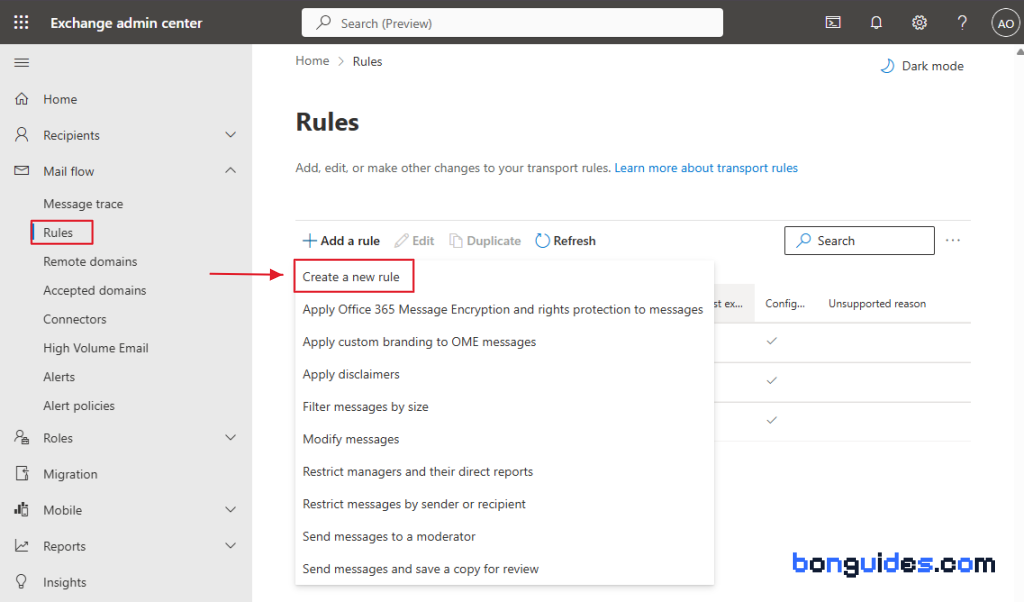Click the scrollbar up arrow at right edge
The width and height of the screenshot is (1024, 602).
pyautogui.click(x=1019, y=52)
